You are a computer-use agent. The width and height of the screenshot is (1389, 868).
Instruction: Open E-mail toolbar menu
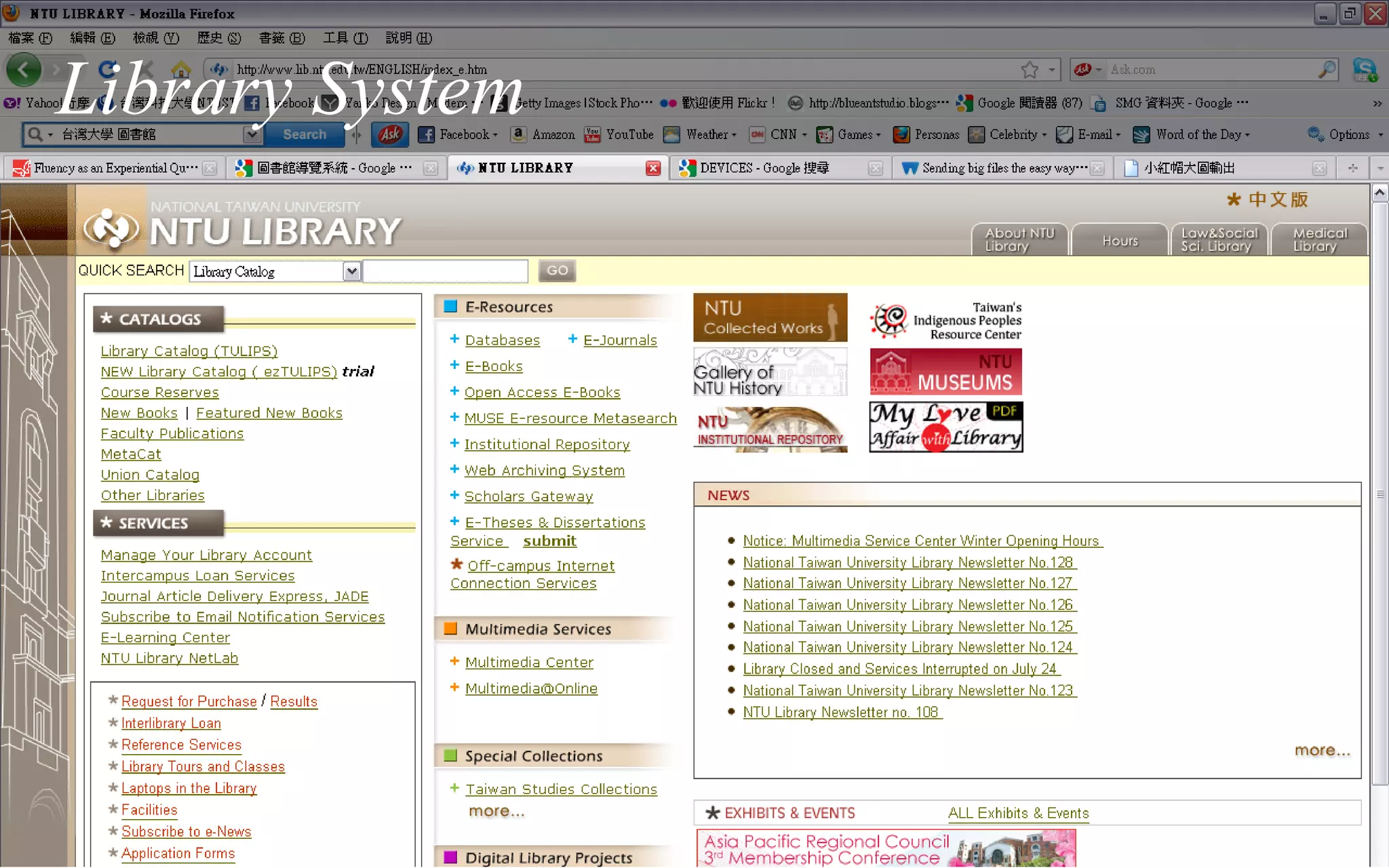[1089, 134]
